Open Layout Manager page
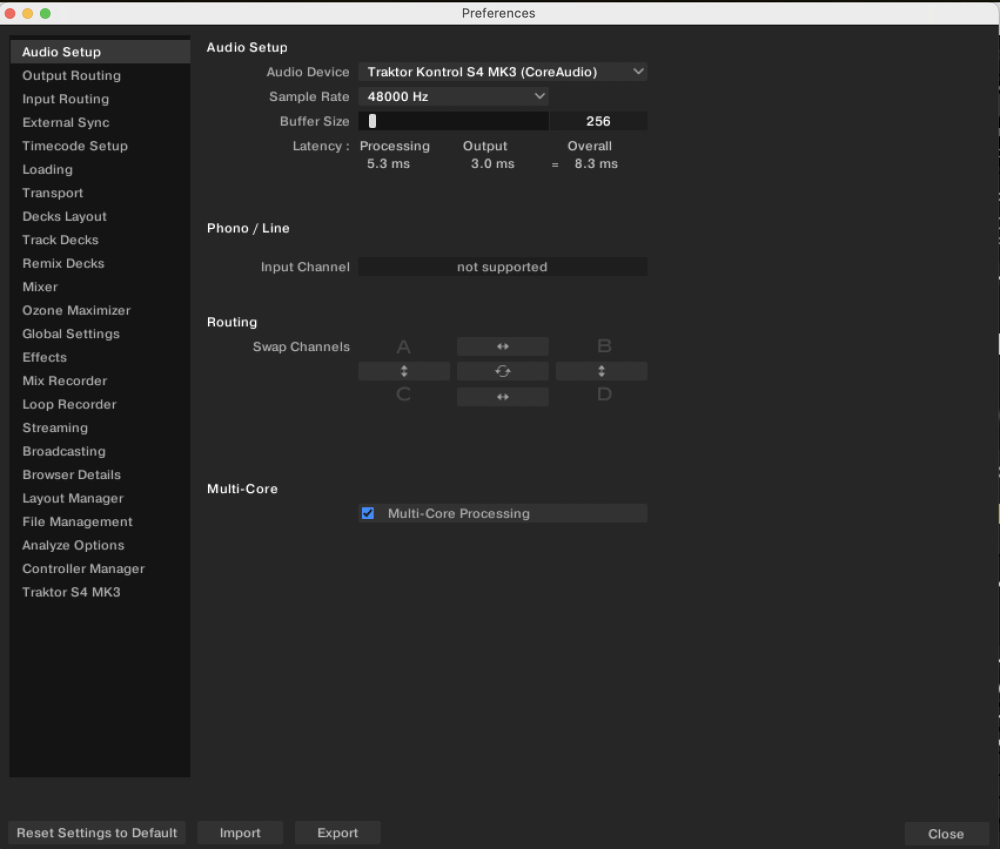1000x849 pixels. [x=100, y=498]
